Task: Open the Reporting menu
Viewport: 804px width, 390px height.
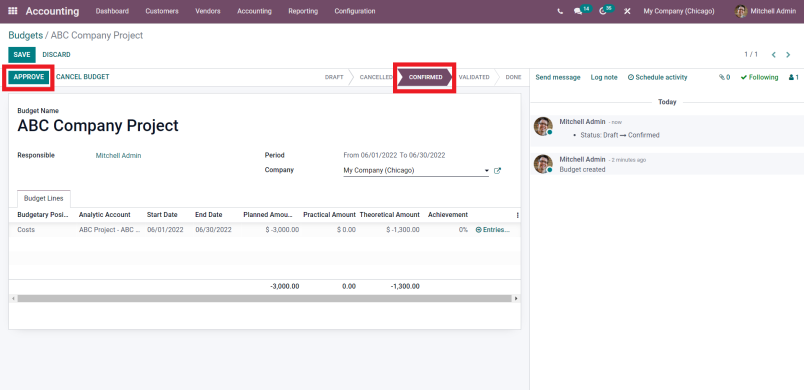Action: tap(303, 11)
